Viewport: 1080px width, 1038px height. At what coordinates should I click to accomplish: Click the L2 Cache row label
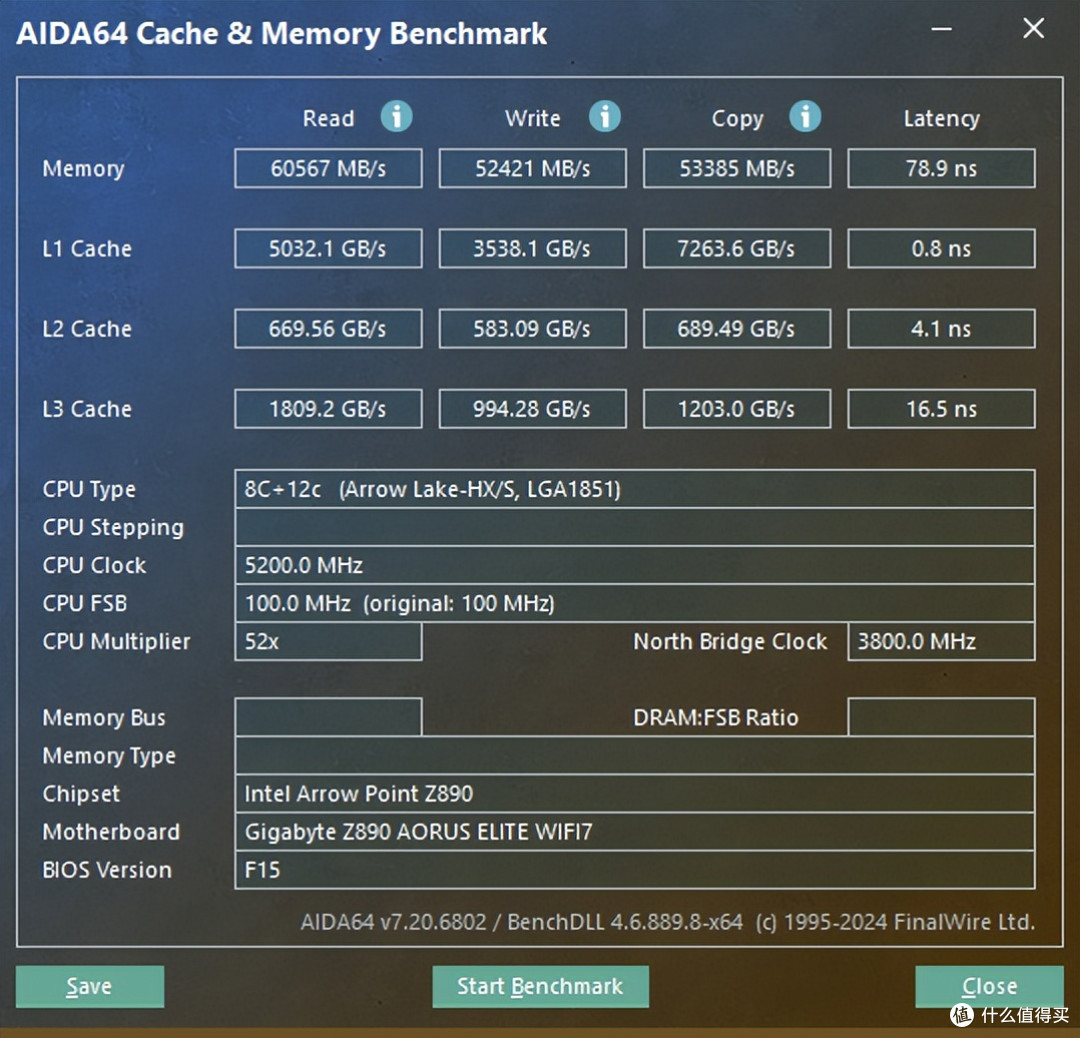tap(87, 329)
